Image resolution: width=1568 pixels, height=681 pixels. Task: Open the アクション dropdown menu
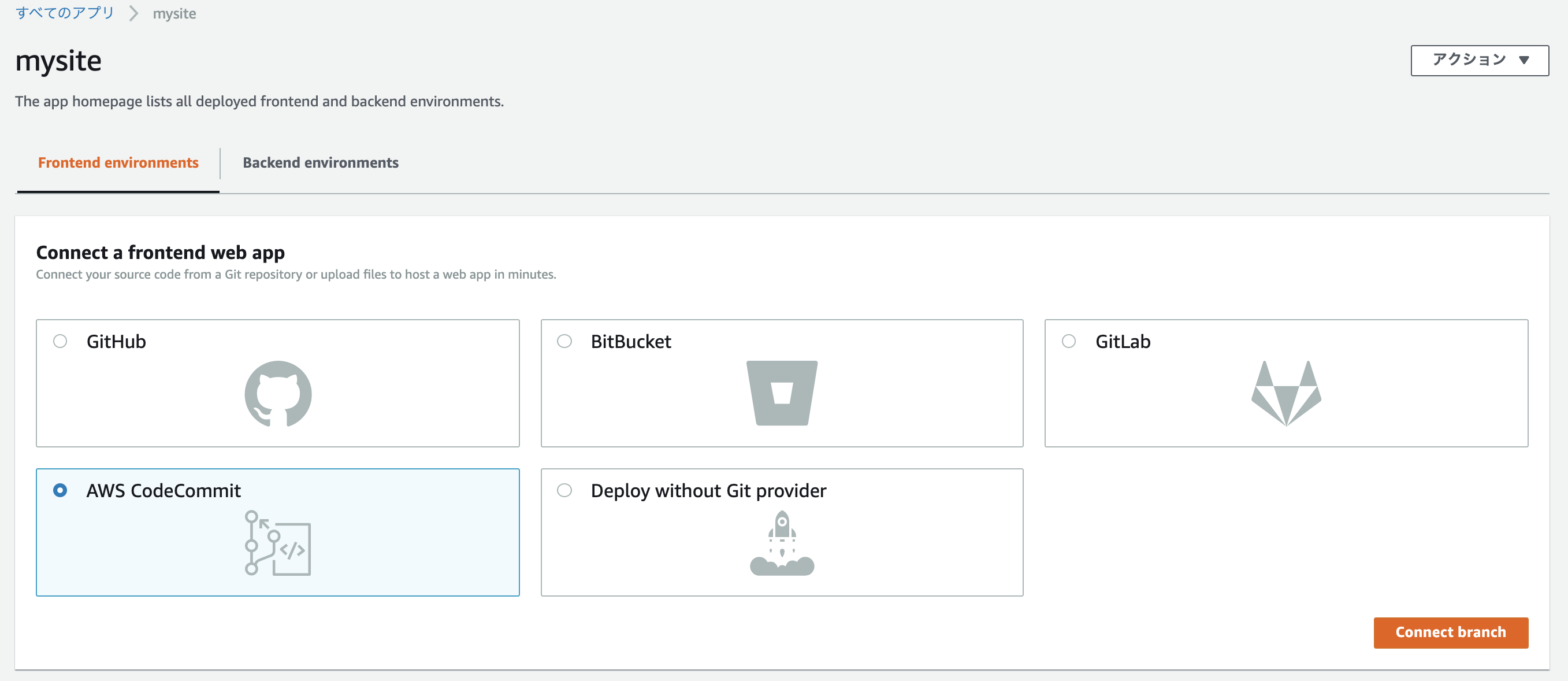pyautogui.click(x=1479, y=60)
